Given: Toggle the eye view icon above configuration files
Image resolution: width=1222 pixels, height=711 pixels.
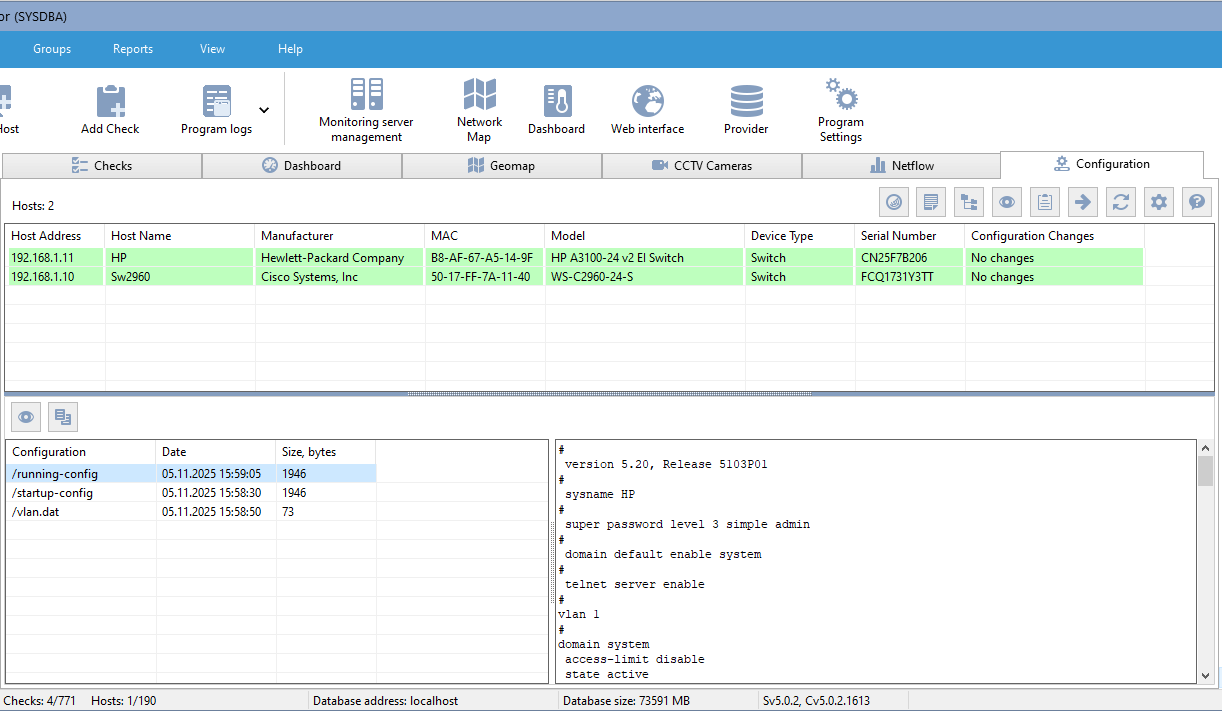Looking at the screenshot, I should point(25,416).
